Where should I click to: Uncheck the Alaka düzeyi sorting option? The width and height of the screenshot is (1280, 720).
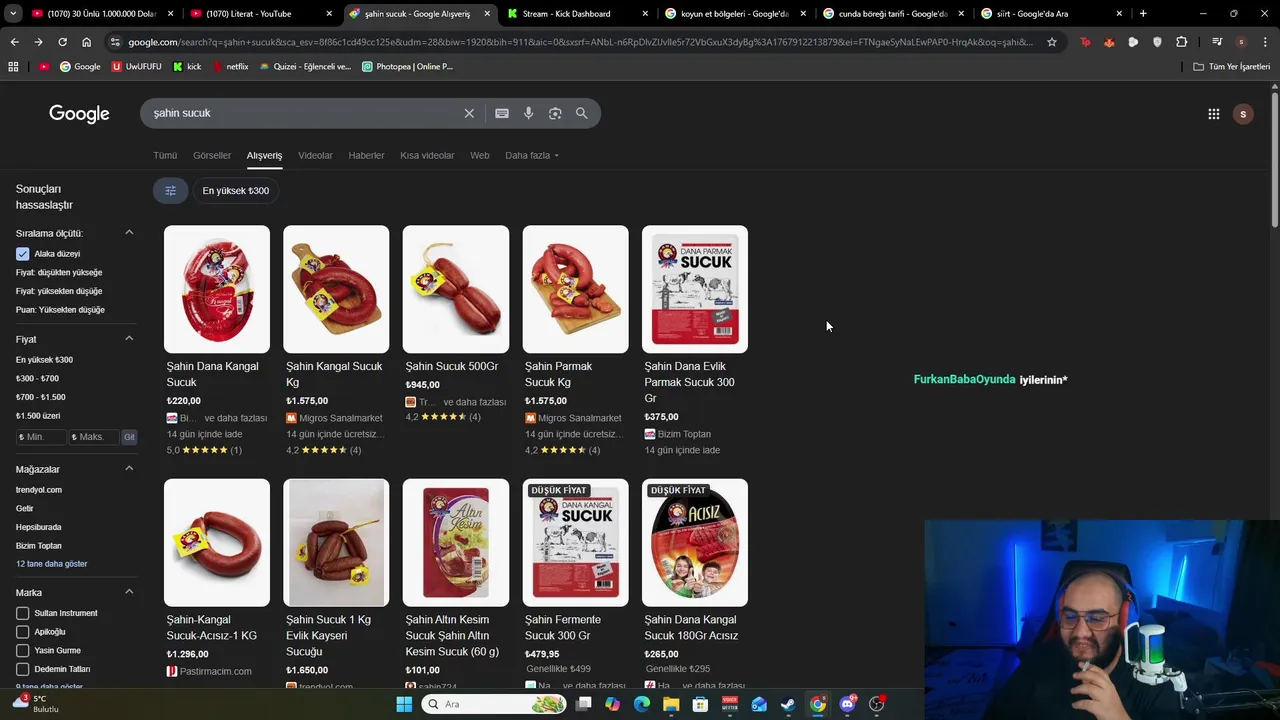pyautogui.click(x=22, y=254)
